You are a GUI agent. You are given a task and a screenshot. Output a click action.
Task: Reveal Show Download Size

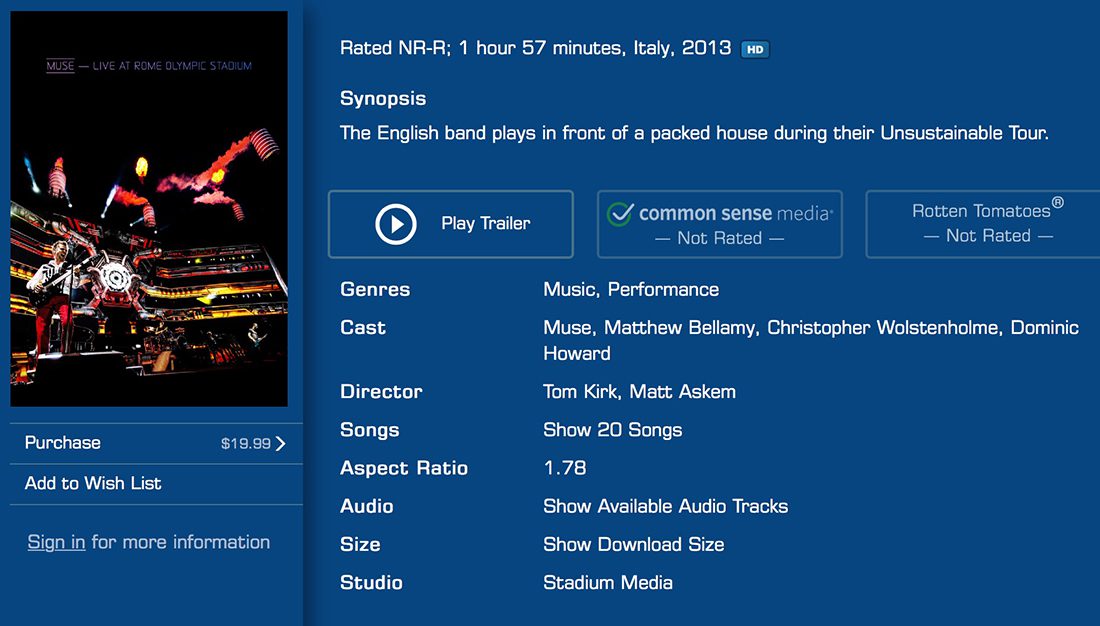pos(633,544)
